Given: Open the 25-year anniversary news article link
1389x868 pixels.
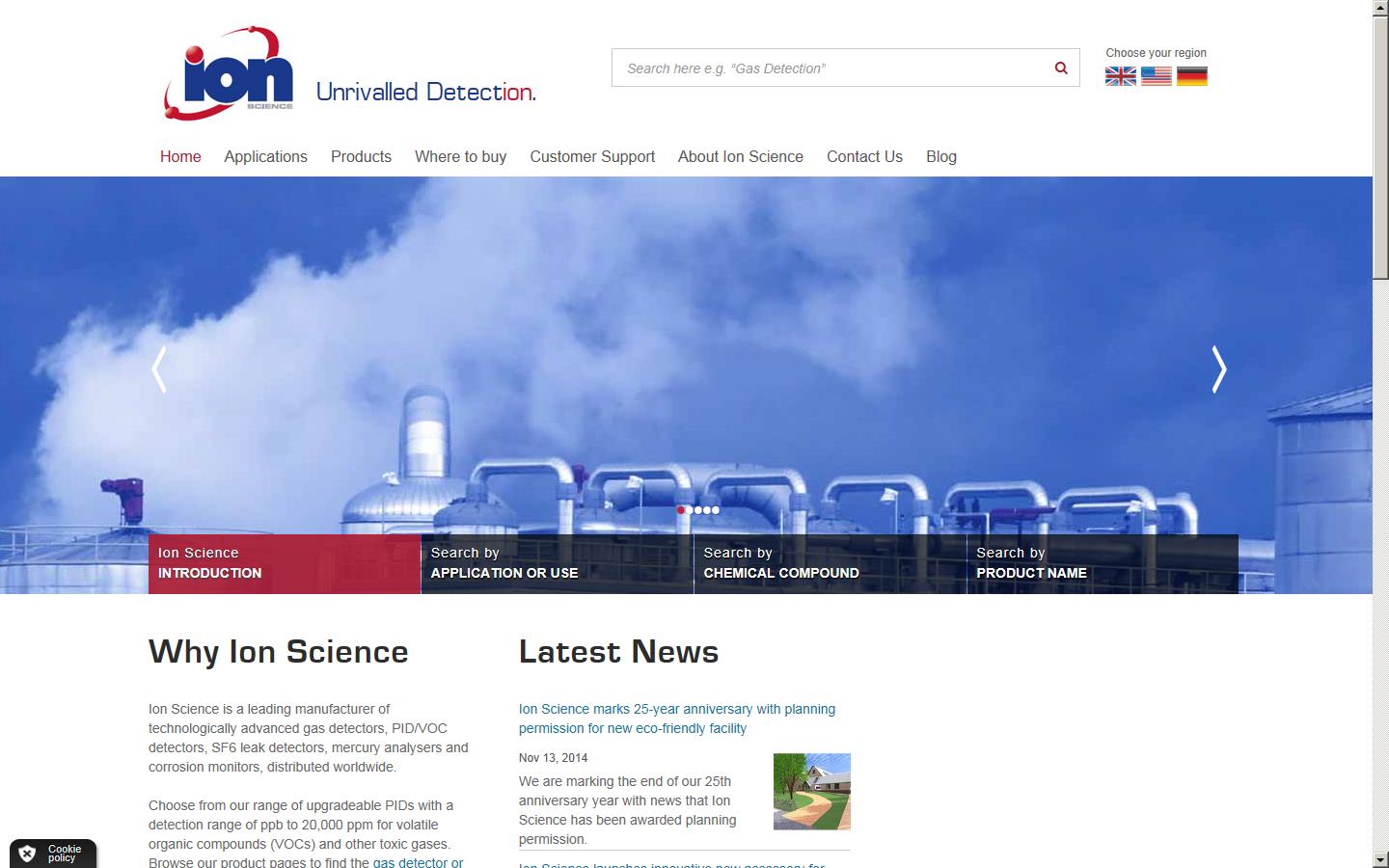Looking at the screenshot, I should pos(676,719).
